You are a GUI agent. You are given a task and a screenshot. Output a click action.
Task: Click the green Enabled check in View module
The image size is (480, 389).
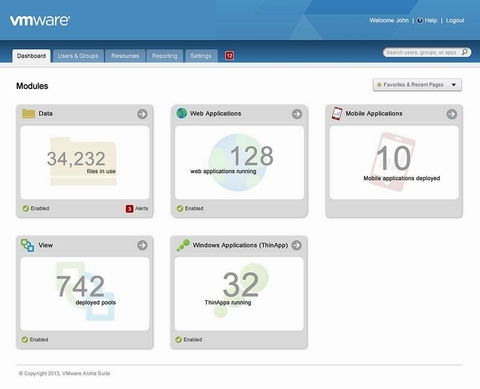25,340
